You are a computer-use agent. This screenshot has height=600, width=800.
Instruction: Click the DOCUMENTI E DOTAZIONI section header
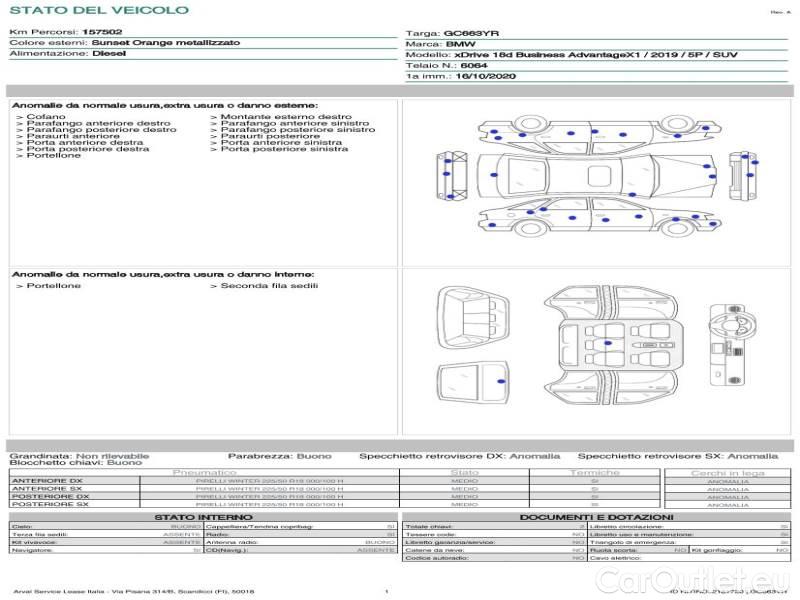(597, 516)
